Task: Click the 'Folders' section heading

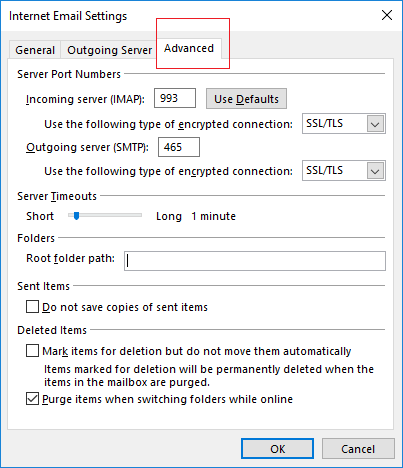Action: pos(36,238)
